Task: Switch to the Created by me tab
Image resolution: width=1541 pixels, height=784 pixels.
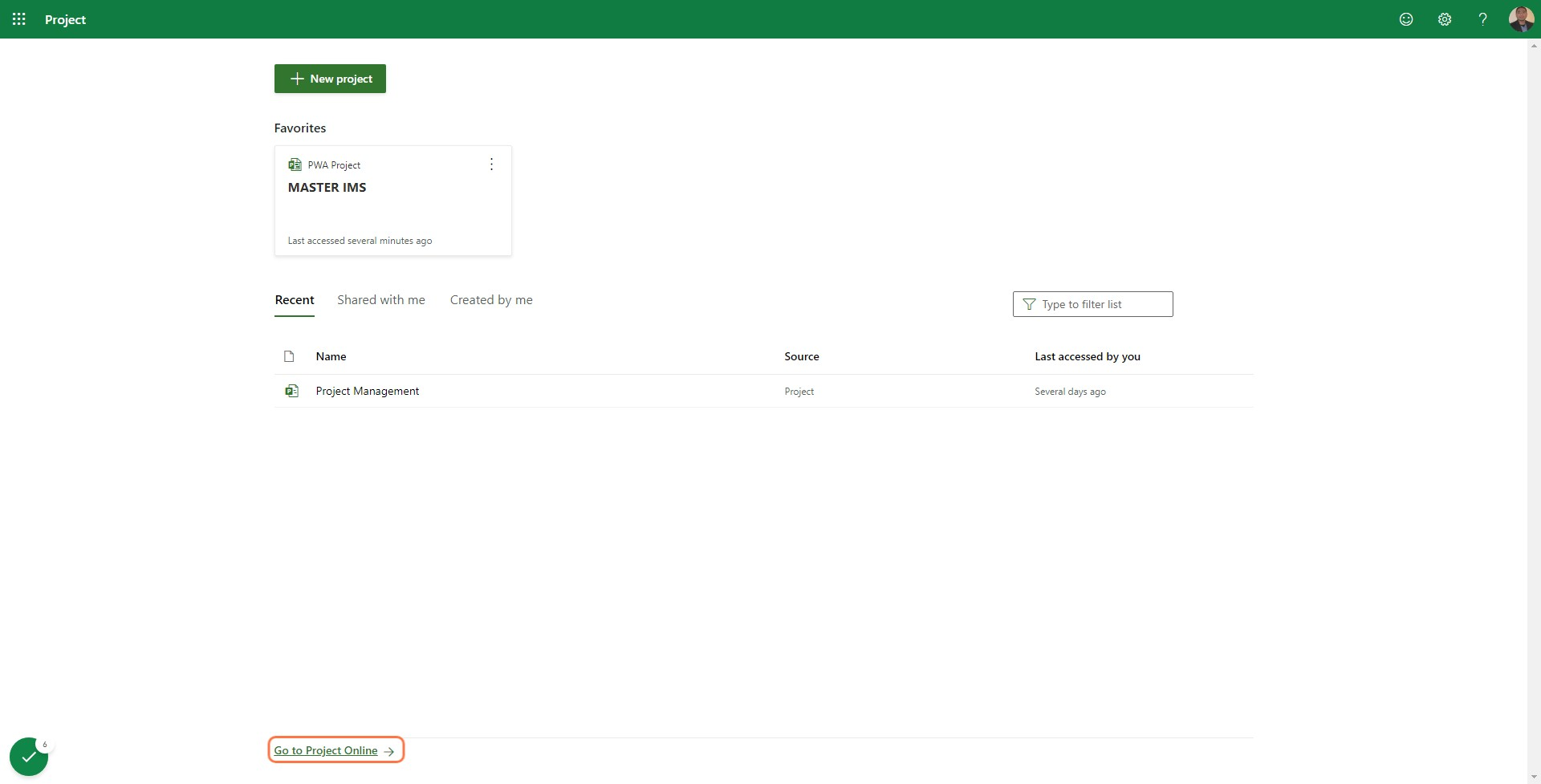Action: pos(491,300)
